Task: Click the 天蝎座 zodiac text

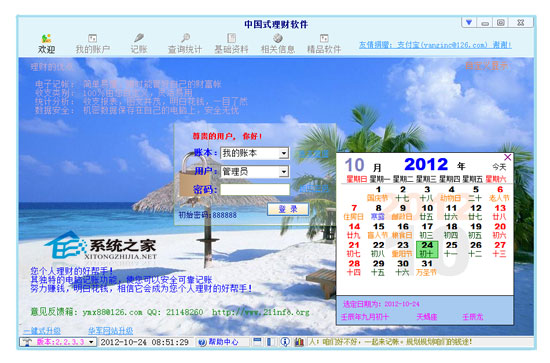Action: pyautogui.click(x=427, y=317)
